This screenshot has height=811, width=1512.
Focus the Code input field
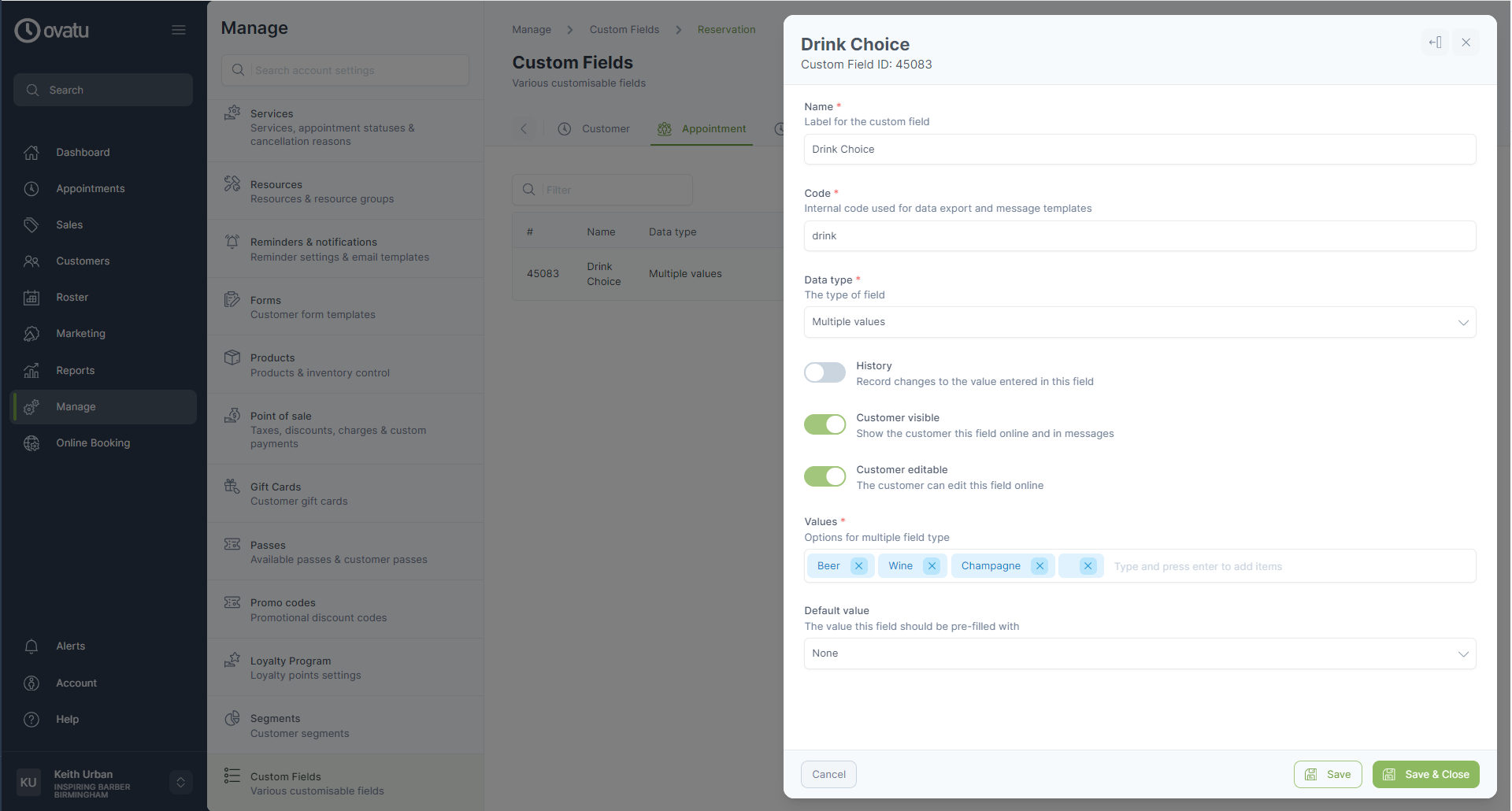tap(1140, 236)
